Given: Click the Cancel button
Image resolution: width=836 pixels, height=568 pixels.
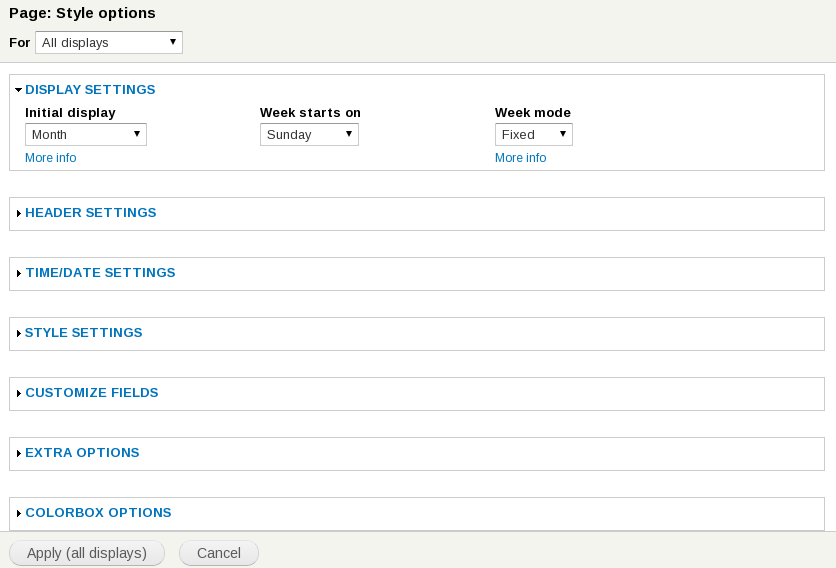Looking at the screenshot, I should click(x=219, y=553).
